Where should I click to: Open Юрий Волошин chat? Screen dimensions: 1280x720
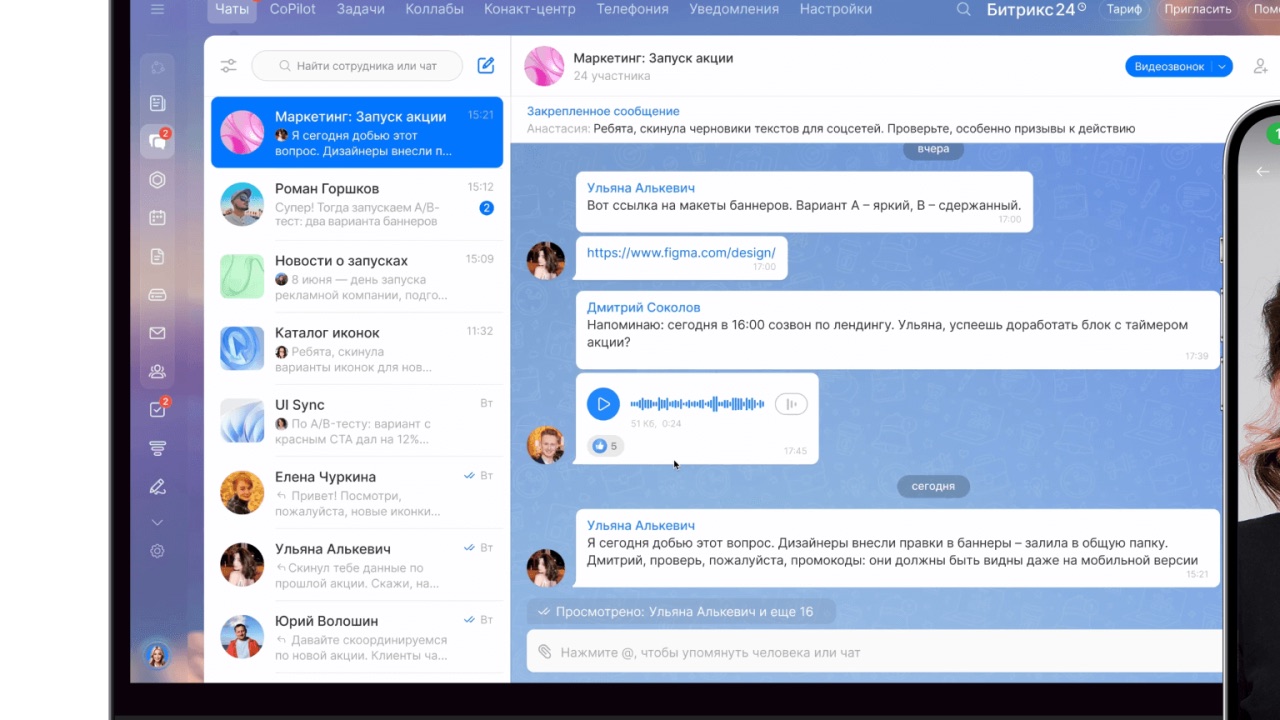click(x=357, y=636)
